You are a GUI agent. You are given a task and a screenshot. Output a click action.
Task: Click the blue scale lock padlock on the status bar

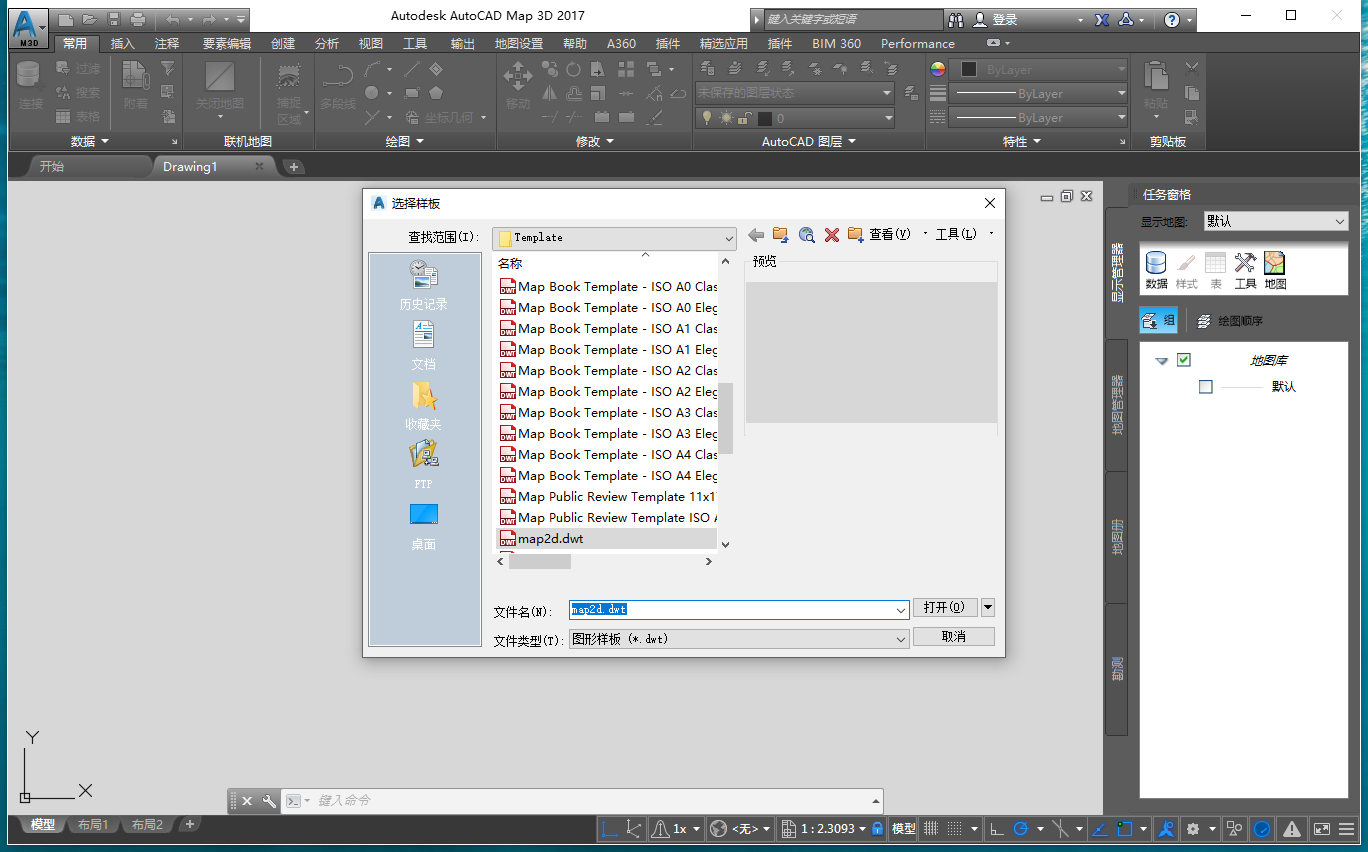[x=875, y=829]
